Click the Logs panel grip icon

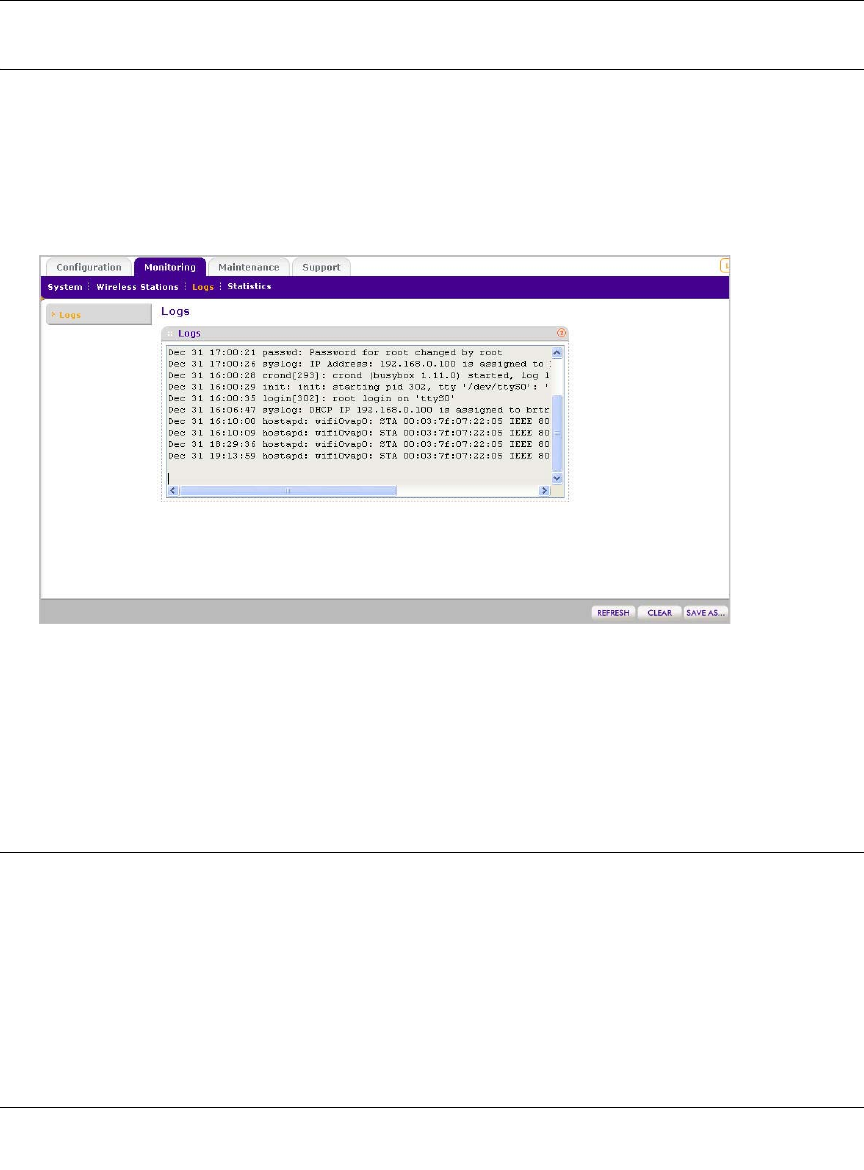170,334
